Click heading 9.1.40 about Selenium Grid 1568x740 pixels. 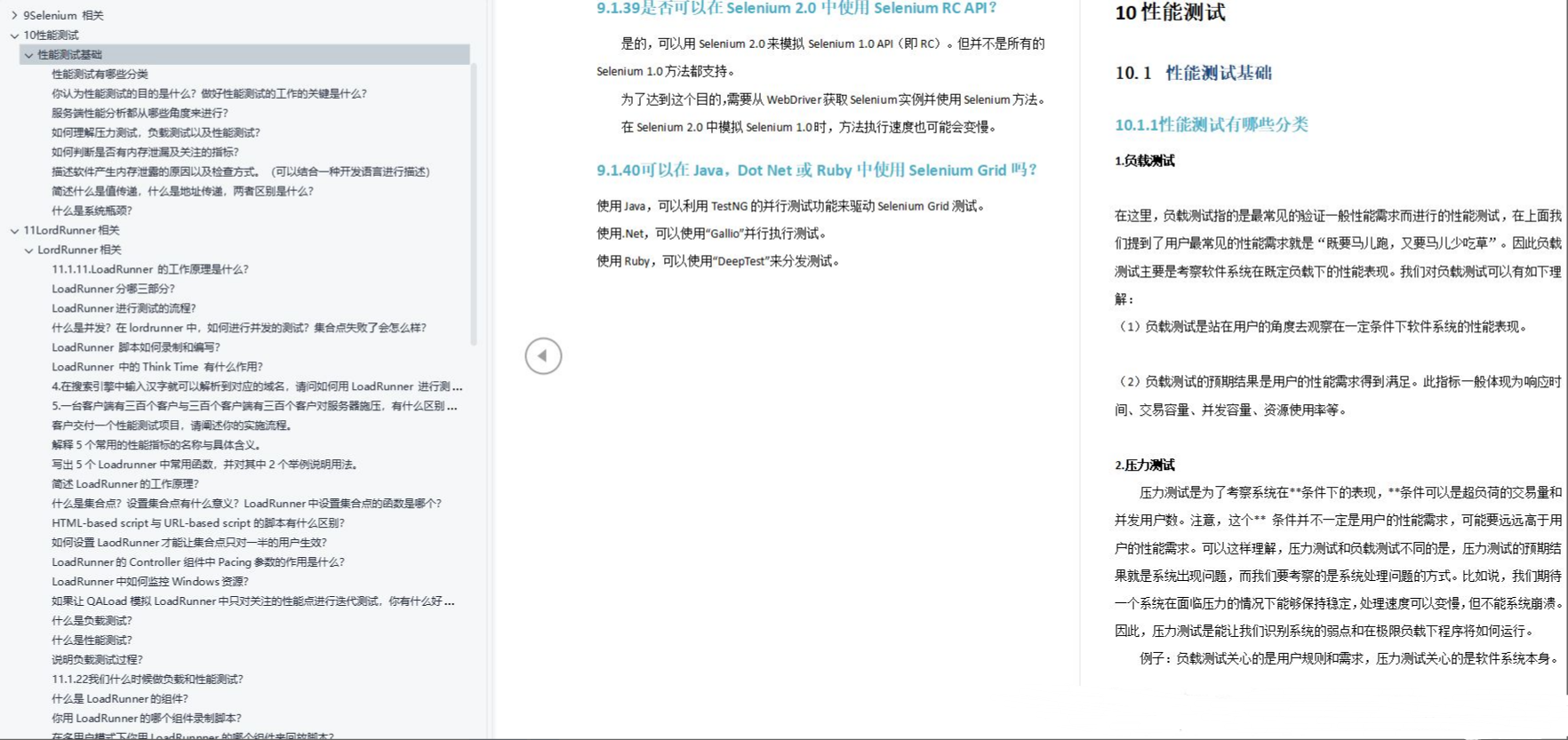pyautogui.click(x=817, y=170)
